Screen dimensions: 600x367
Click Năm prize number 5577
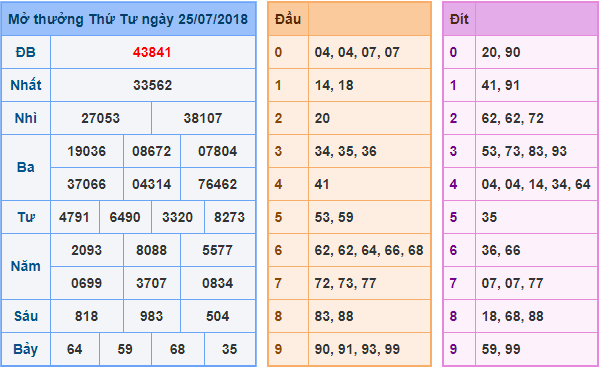[217, 250]
